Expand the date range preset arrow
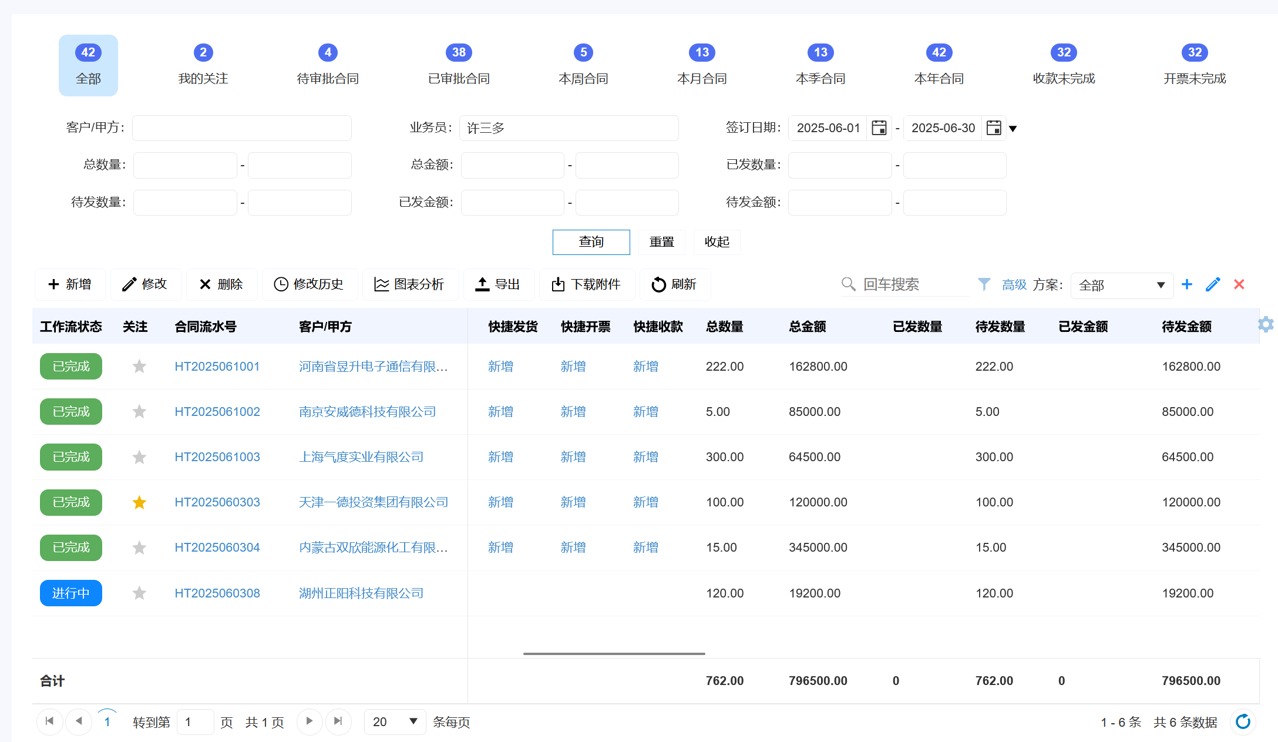 tap(1013, 129)
